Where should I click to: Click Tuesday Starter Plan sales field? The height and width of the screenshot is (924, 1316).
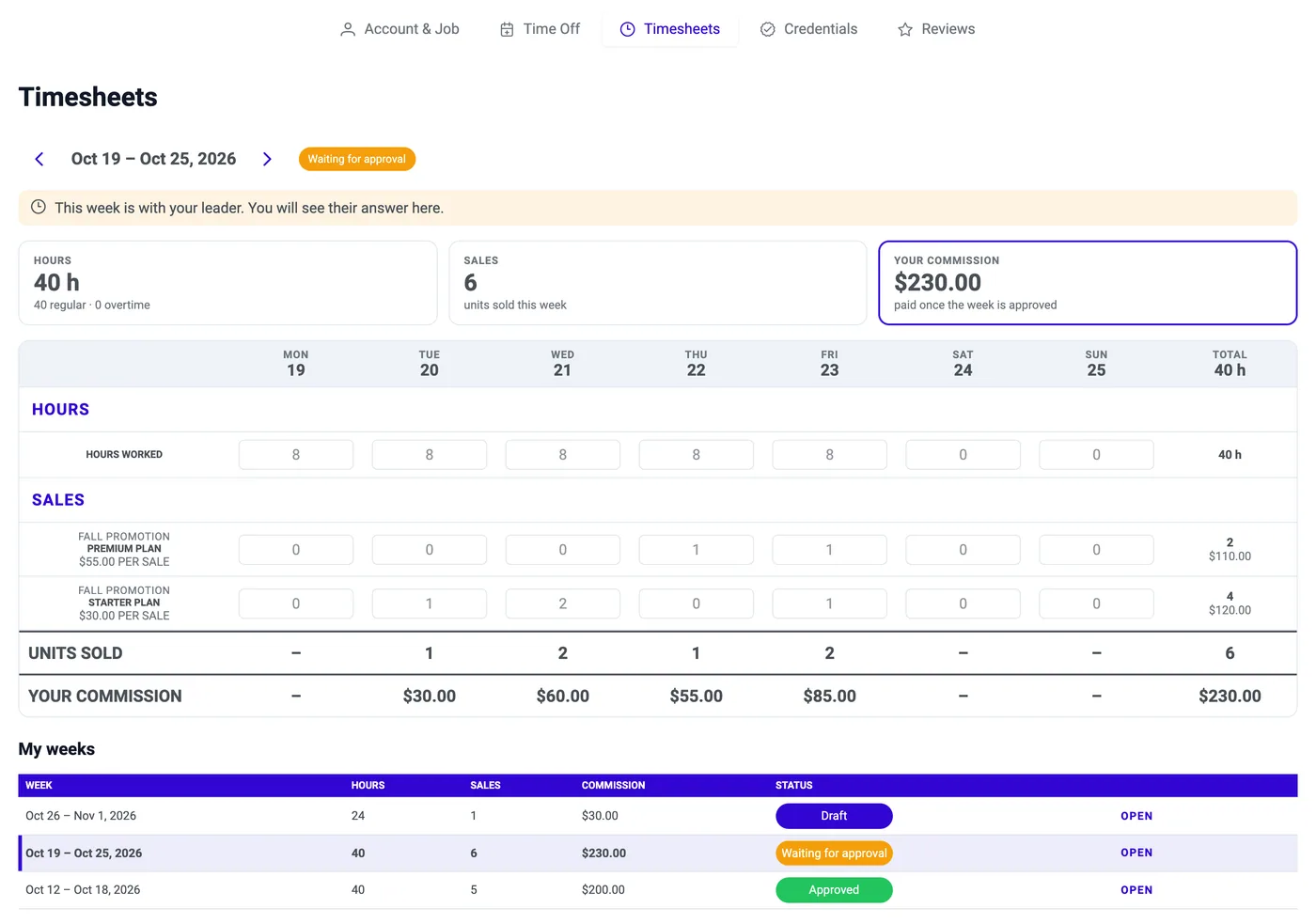coord(430,603)
